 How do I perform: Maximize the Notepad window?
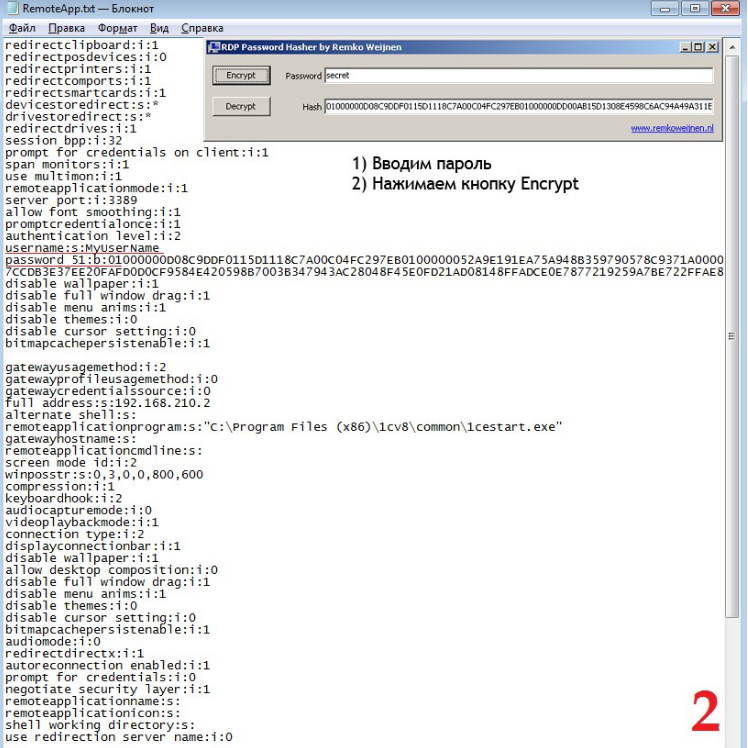[x=697, y=8]
